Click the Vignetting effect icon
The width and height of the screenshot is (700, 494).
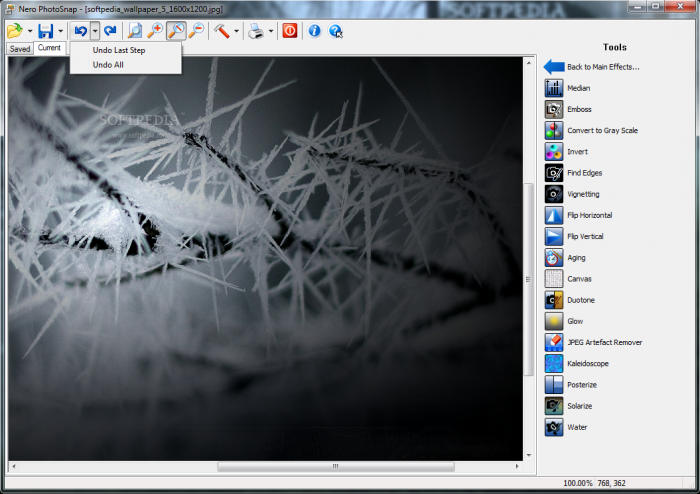click(x=554, y=194)
